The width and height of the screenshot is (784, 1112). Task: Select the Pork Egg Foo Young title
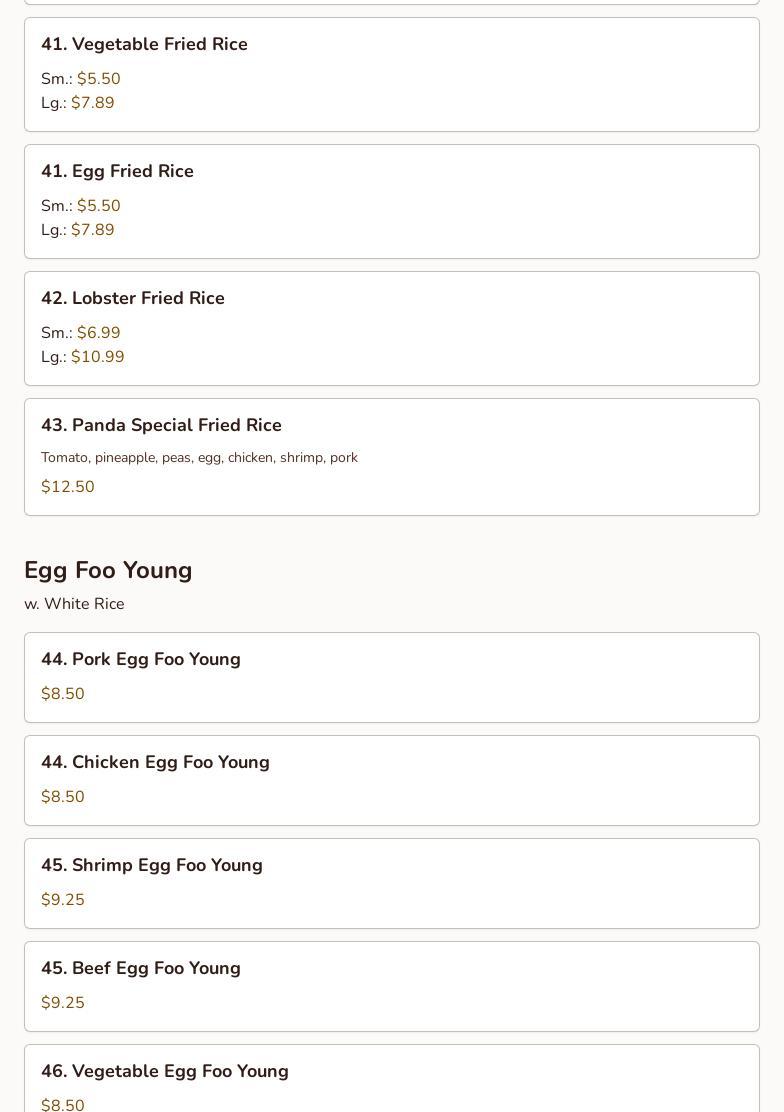pos(140,659)
